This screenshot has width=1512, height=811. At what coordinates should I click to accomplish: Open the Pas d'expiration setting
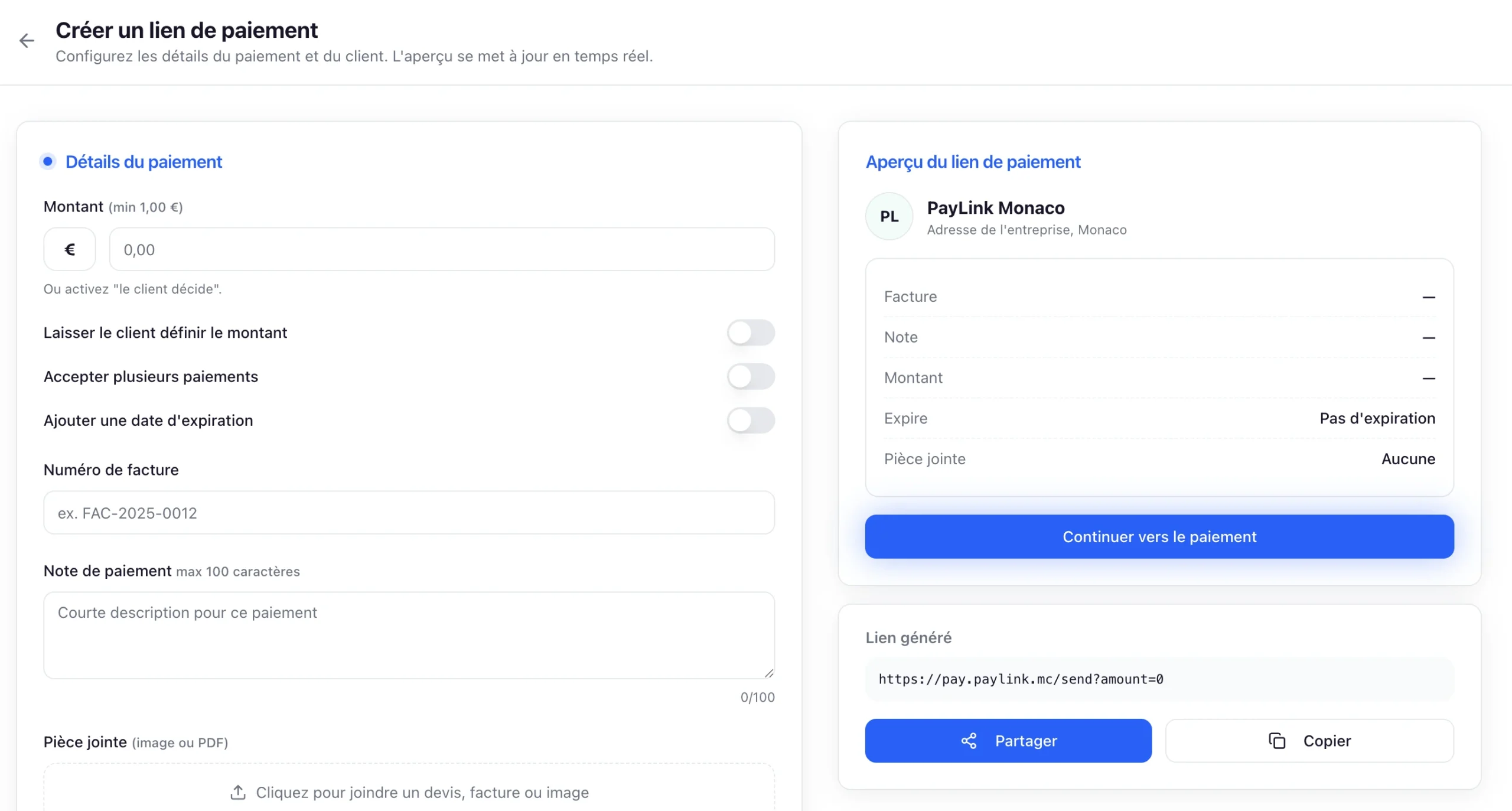(1377, 418)
